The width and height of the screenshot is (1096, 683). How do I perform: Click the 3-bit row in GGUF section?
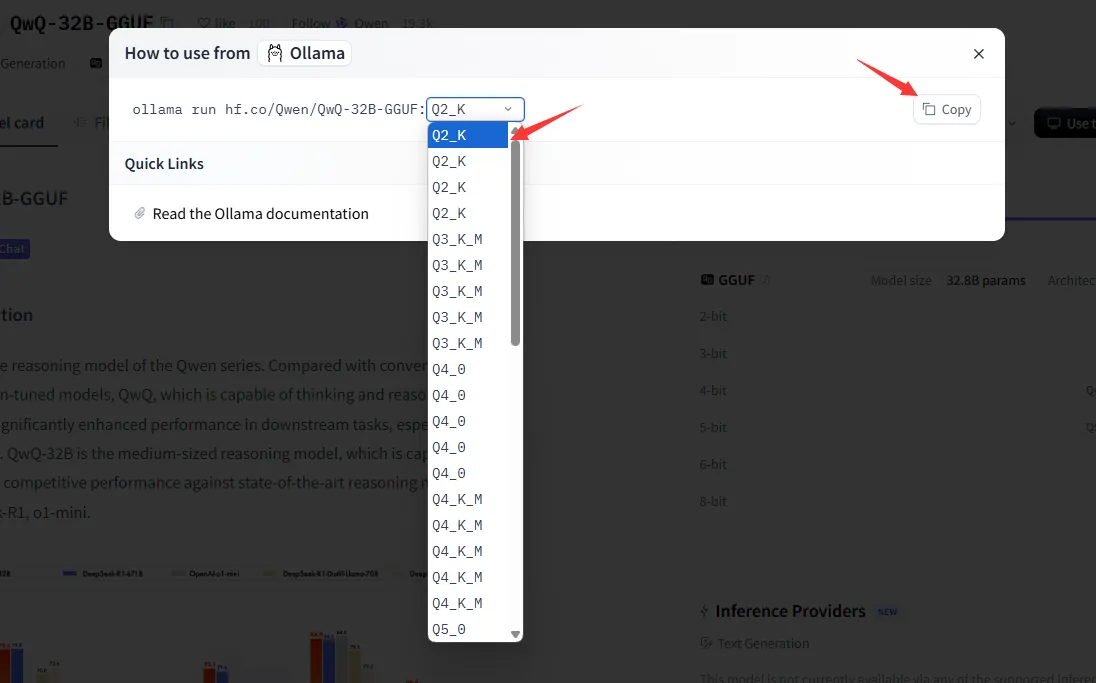(x=713, y=354)
